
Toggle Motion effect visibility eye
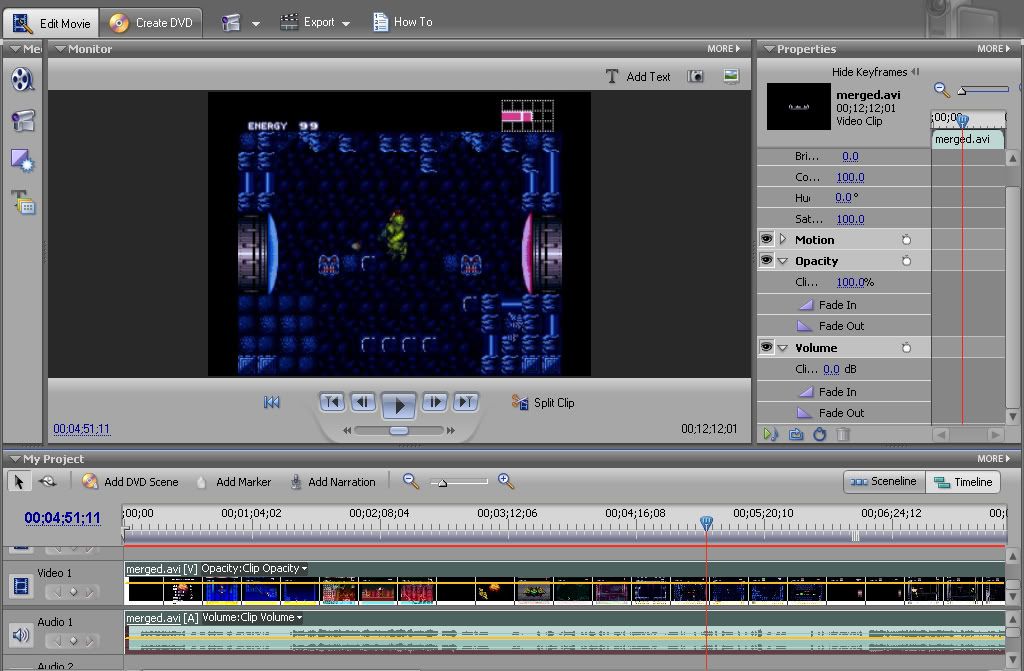(x=766, y=239)
